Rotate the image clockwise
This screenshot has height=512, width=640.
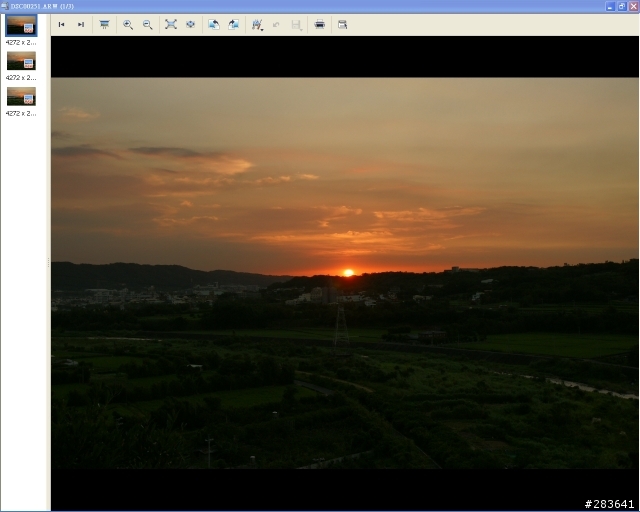coord(233,24)
